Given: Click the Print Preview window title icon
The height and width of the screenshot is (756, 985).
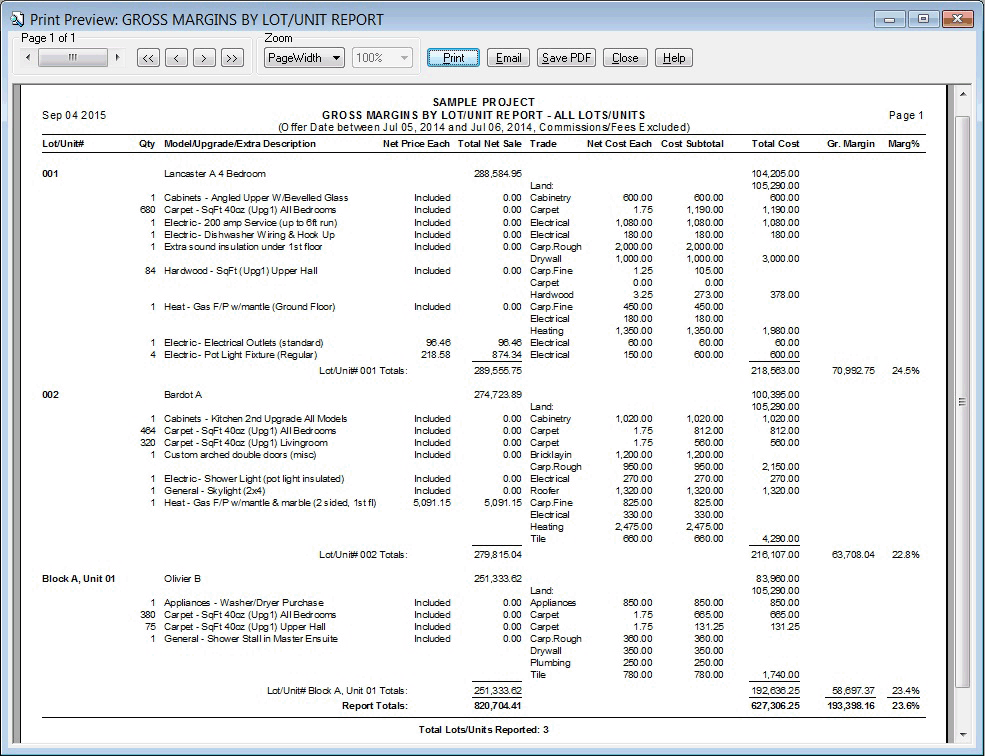Looking at the screenshot, I should [x=18, y=19].
